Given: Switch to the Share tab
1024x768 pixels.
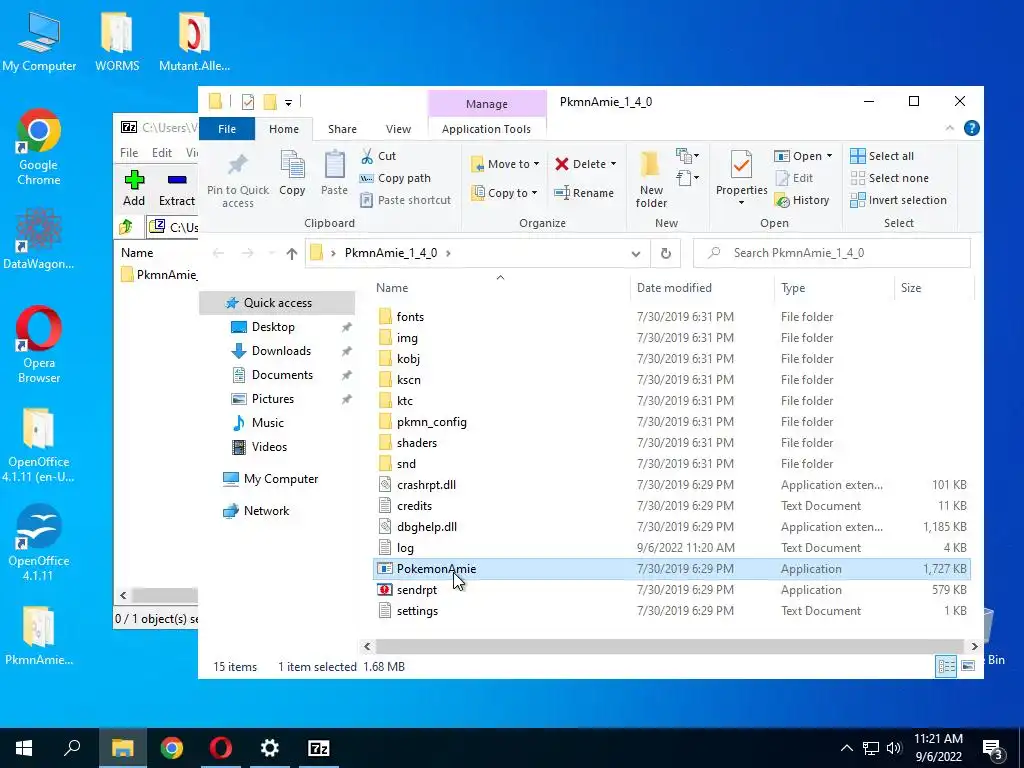Looking at the screenshot, I should pyautogui.click(x=342, y=129).
